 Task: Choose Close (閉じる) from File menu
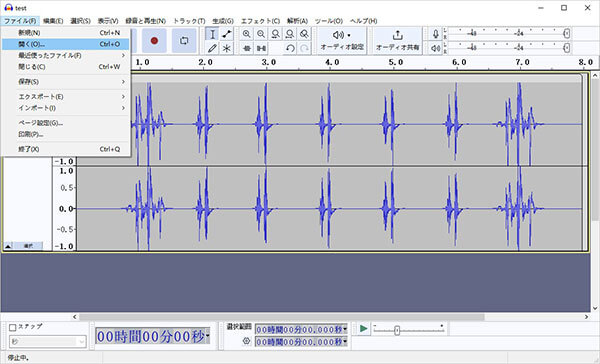[x=65, y=67]
